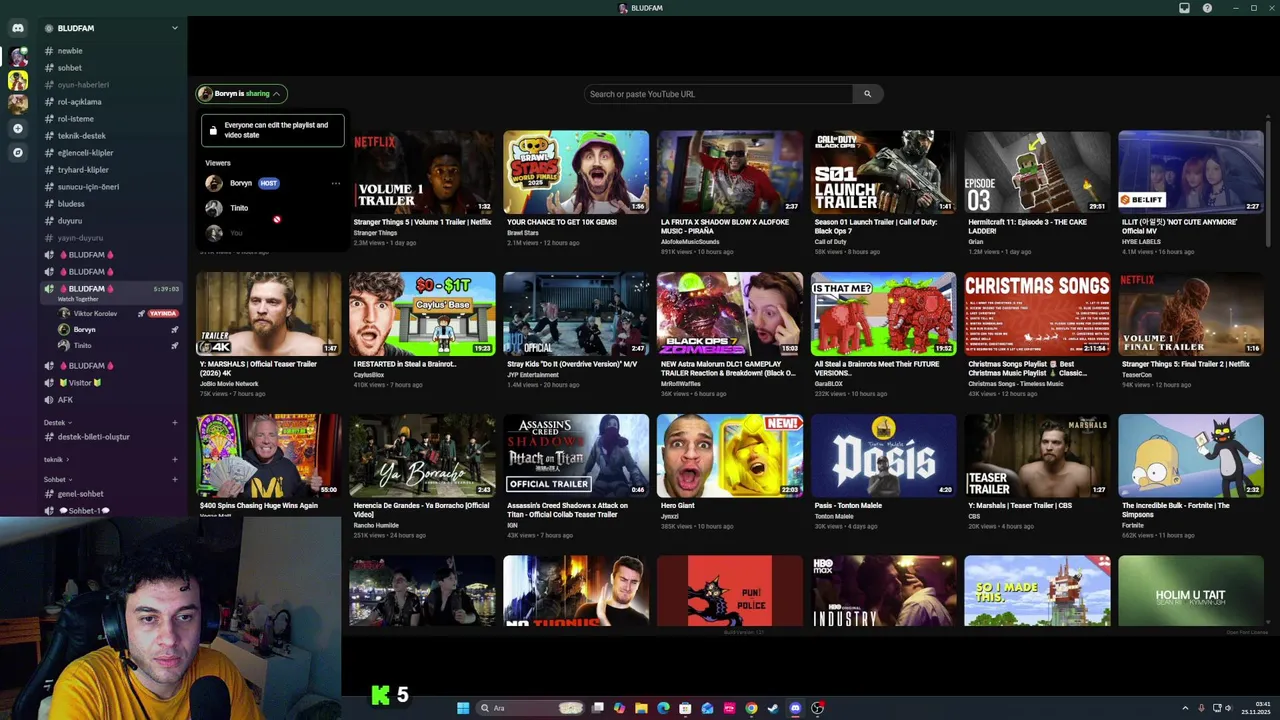
Task: Open Steam from the taskbar
Action: coord(773,708)
